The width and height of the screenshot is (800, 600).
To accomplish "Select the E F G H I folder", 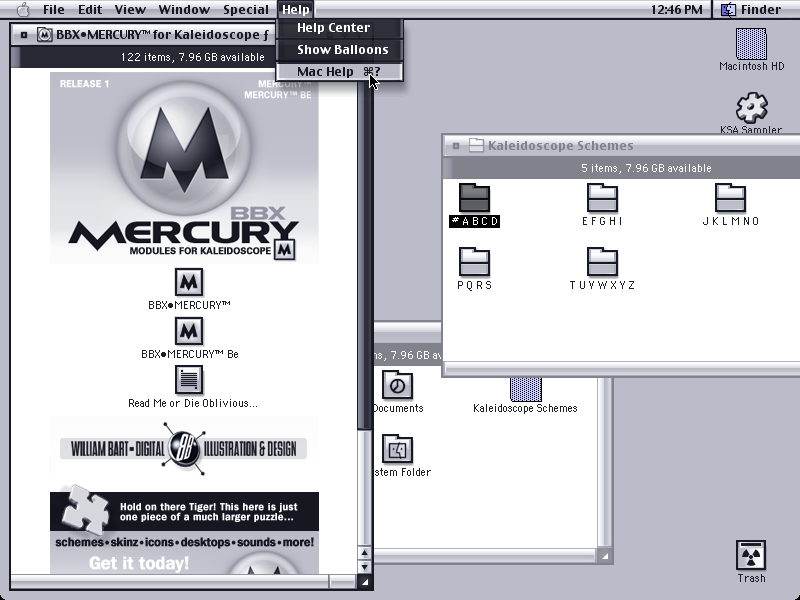I will click(x=603, y=198).
